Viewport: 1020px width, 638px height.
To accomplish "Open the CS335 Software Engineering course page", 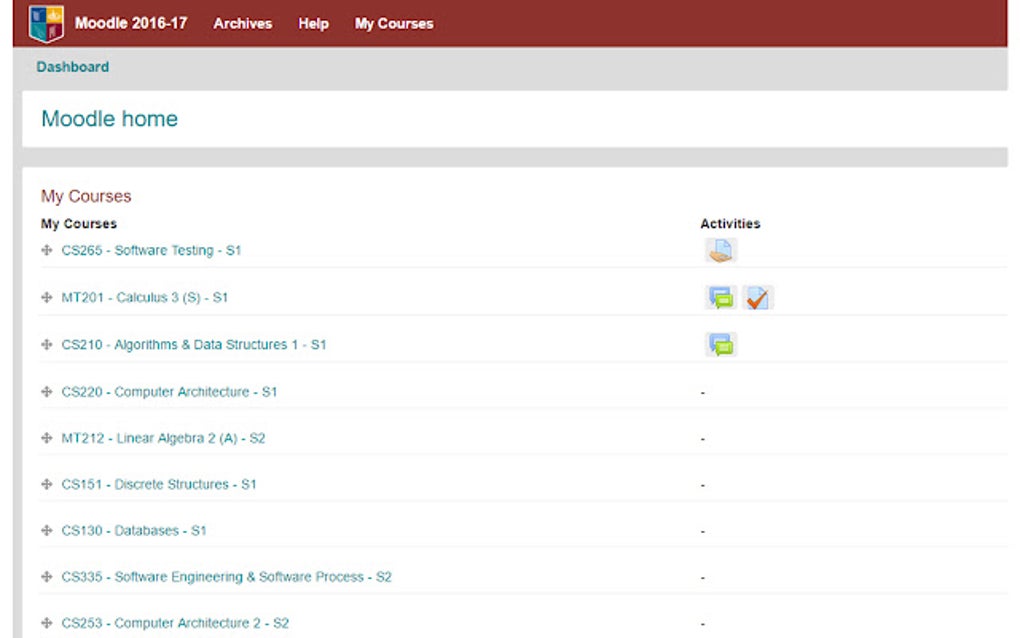I will 227,577.
